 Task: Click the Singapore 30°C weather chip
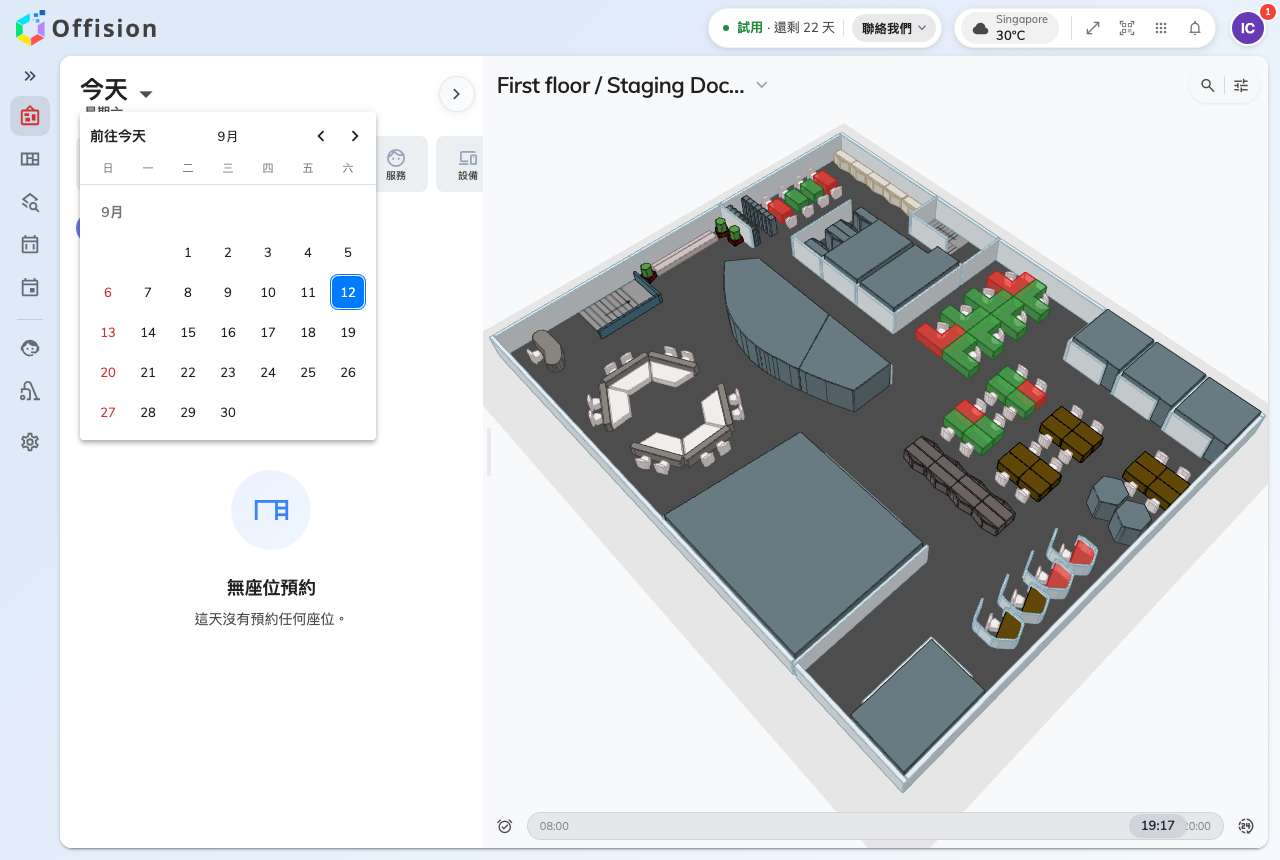[x=1010, y=28]
